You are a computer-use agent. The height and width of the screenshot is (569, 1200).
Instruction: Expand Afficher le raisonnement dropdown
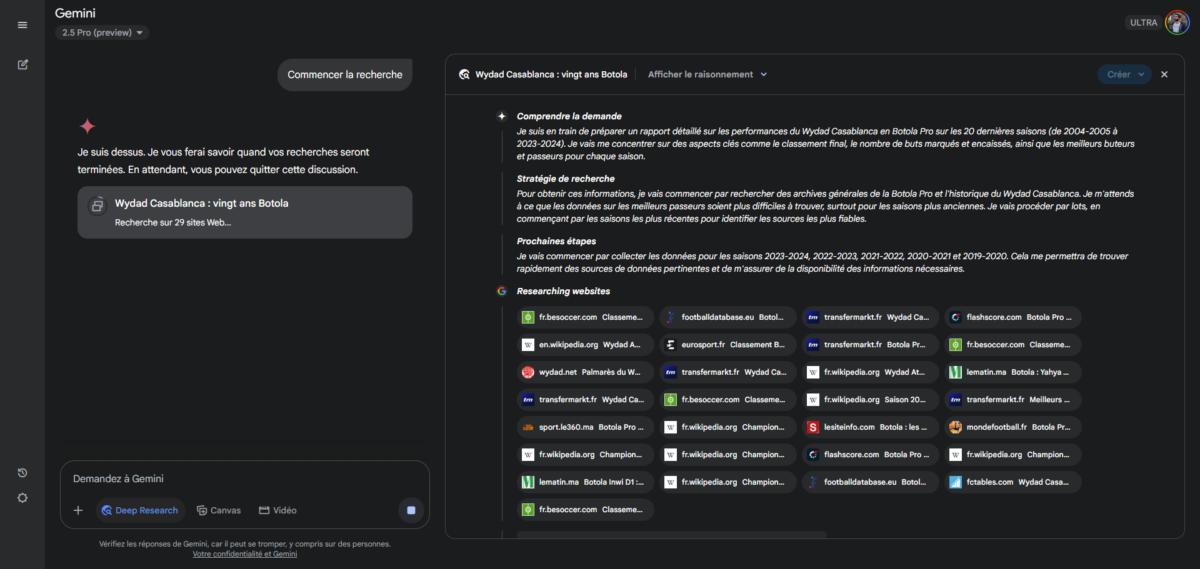click(x=708, y=74)
